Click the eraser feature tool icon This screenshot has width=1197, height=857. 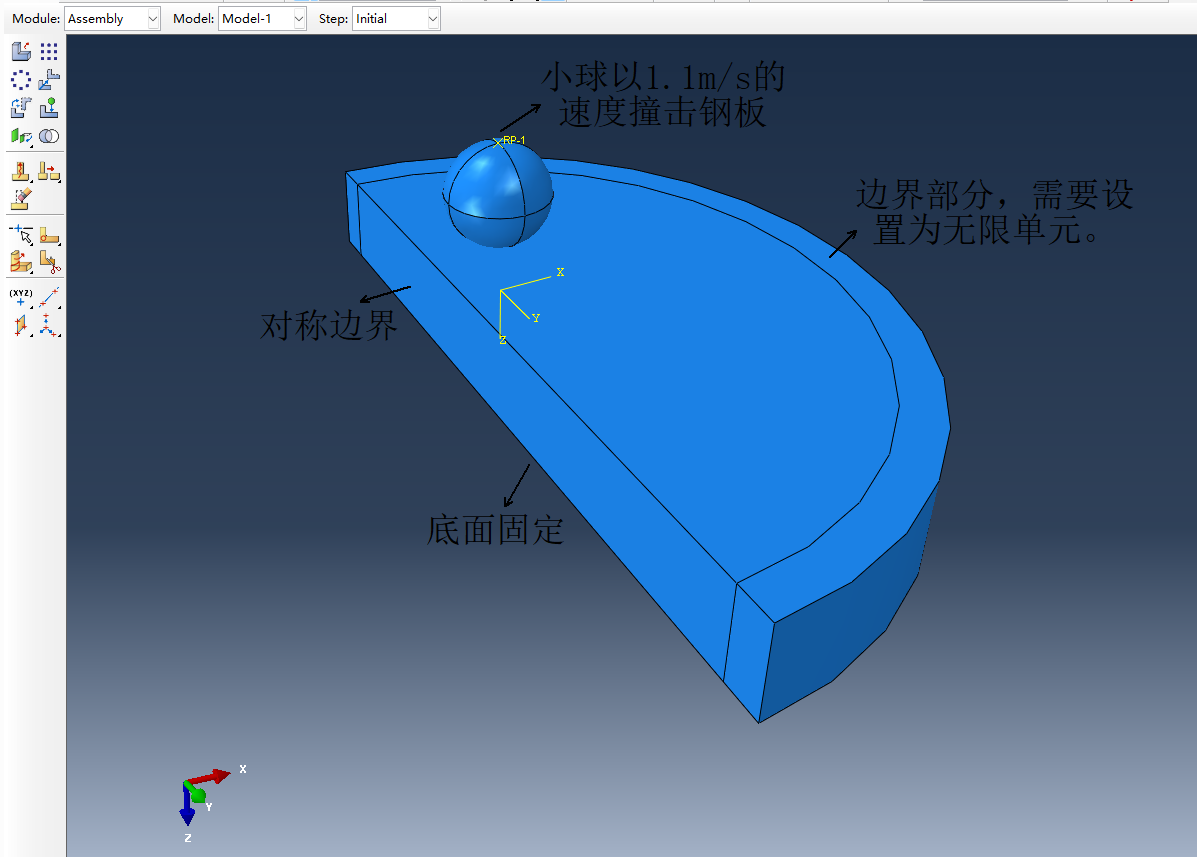[x=20, y=198]
